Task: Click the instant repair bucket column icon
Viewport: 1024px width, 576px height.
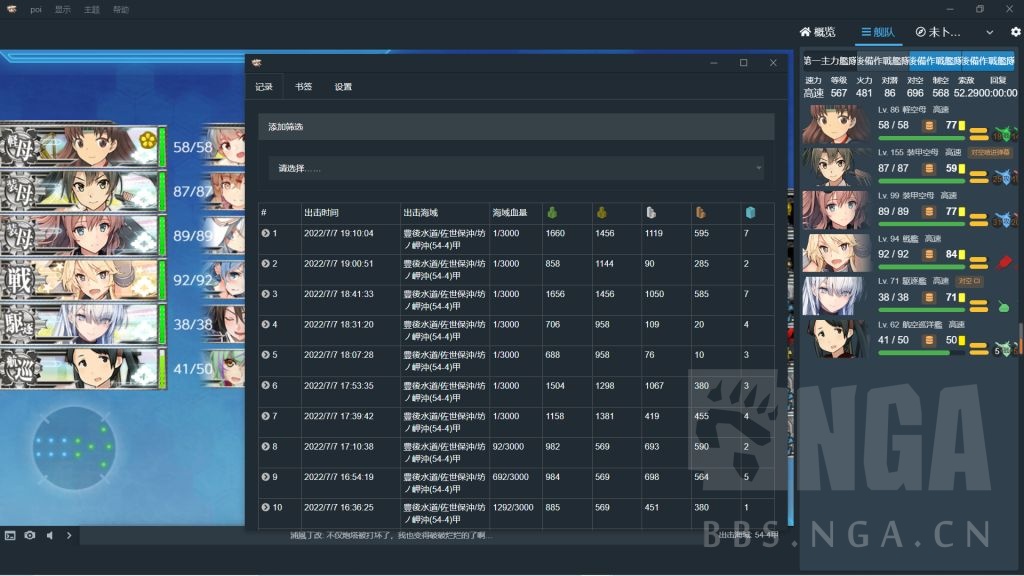Action: [x=751, y=212]
